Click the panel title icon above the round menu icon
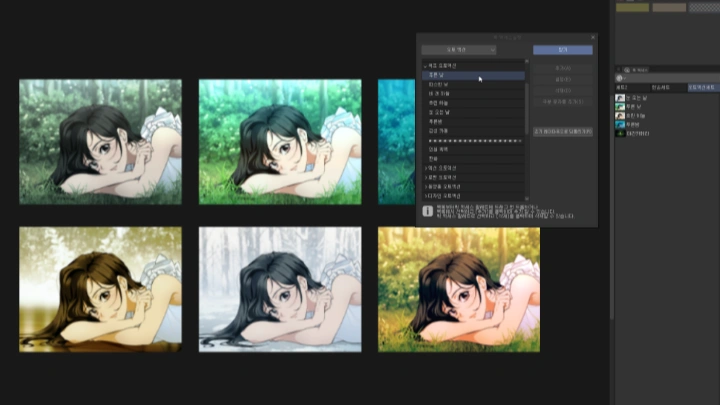The width and height of the screenshot is (720, 405). 627,70
